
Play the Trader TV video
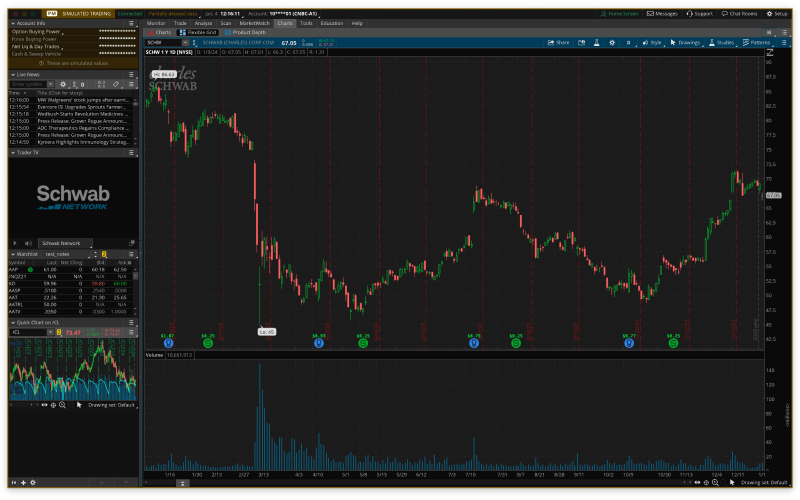[x=17, y=243]
